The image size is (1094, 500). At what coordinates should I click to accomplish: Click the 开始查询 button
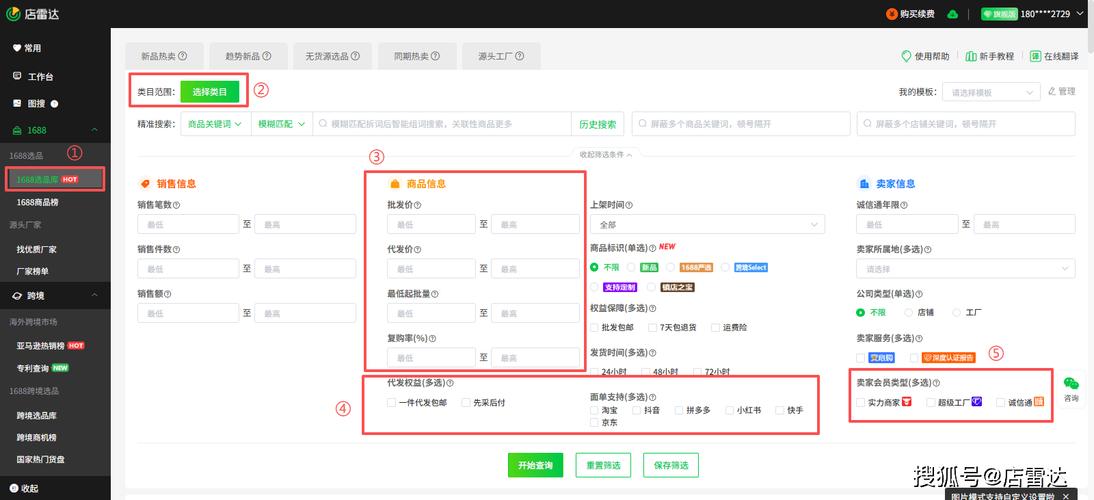(x=535, y=465)
